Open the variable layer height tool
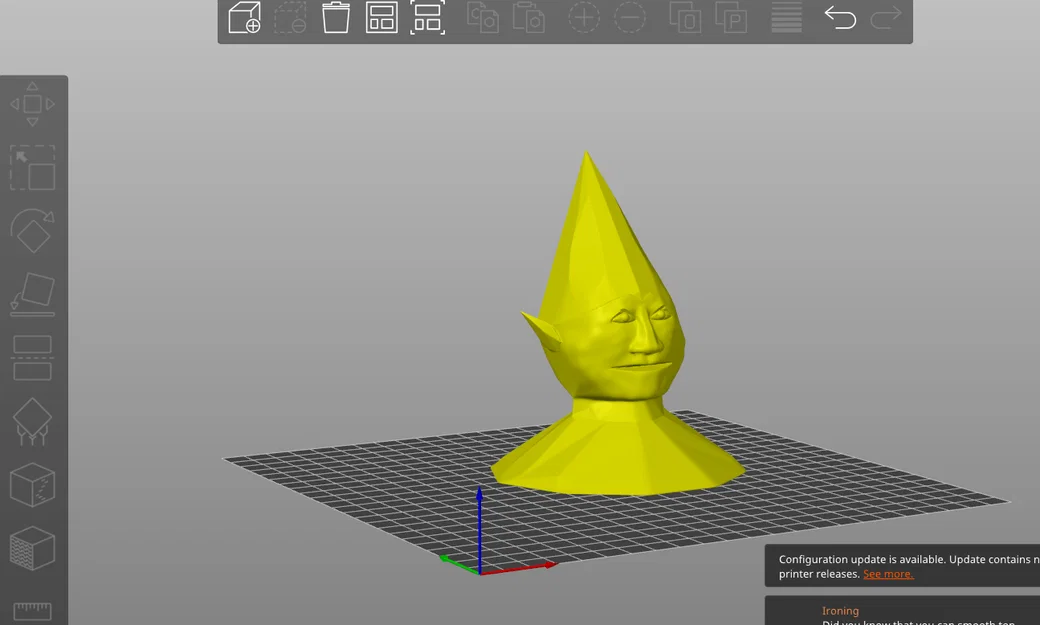The height and width of the screenshot is (625, 1040). click(786, 17)
